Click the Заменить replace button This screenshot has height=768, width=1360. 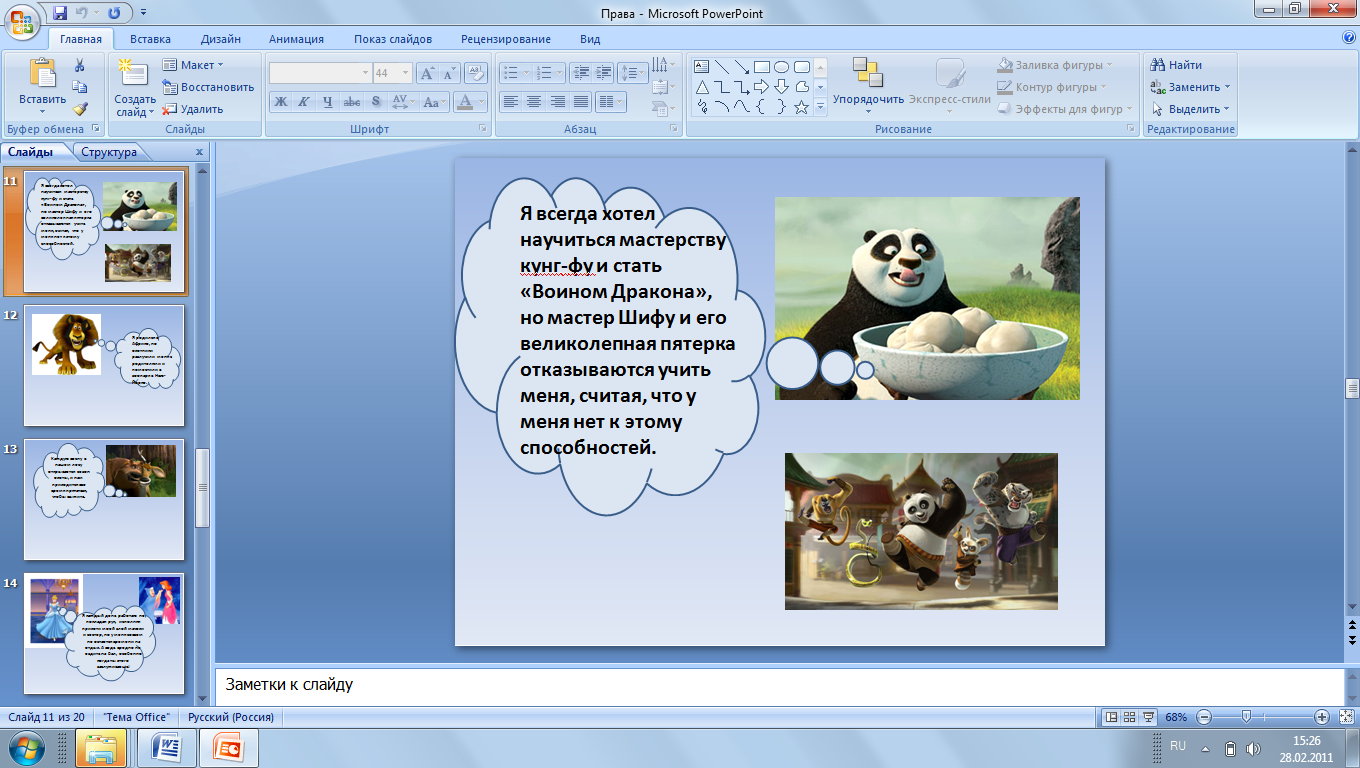1190,87
